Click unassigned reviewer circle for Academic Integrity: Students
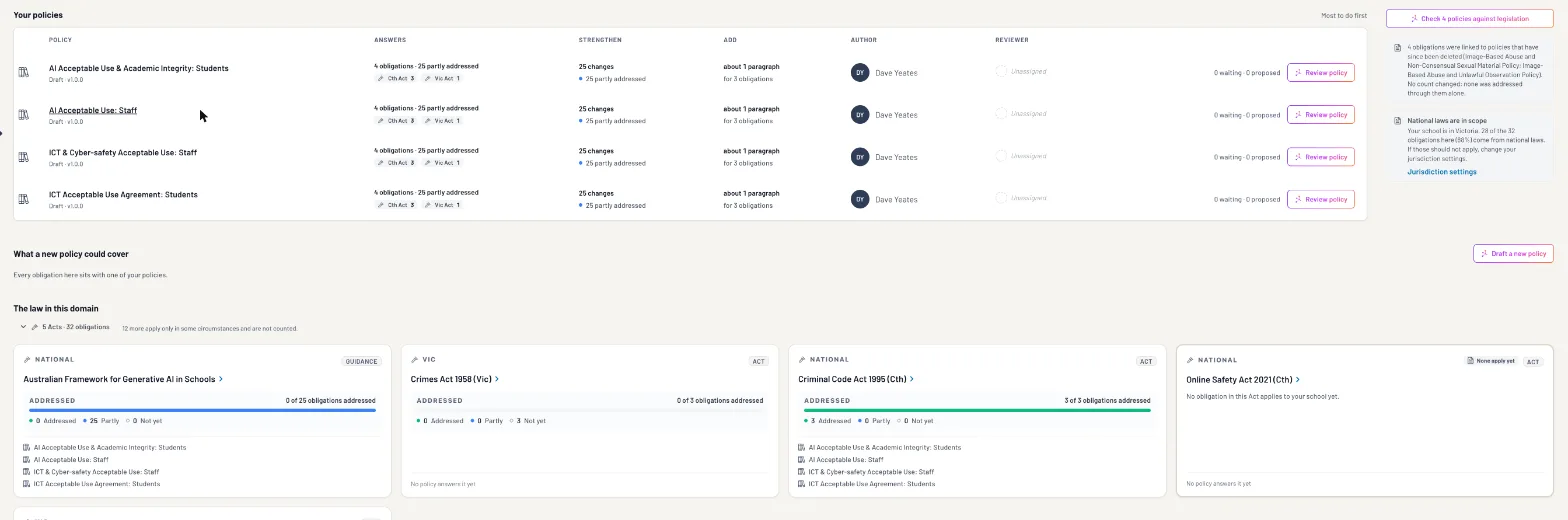Viewport: 1568px width, 520px height. click(x=1001, y=71)
